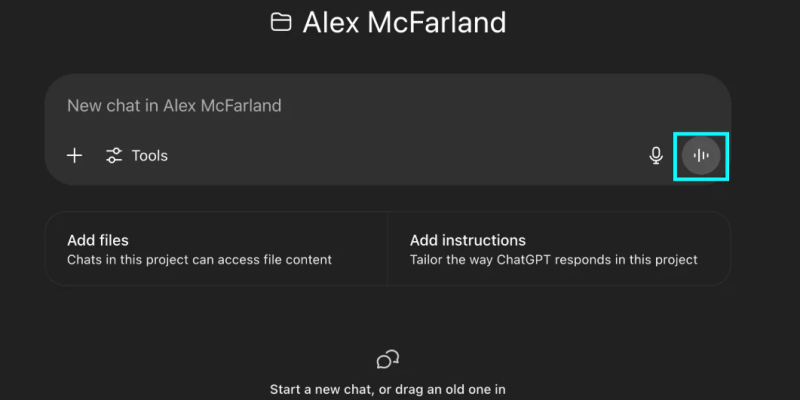Click the Tools sliders icon
800x400 pixels.
coord(114,156)
